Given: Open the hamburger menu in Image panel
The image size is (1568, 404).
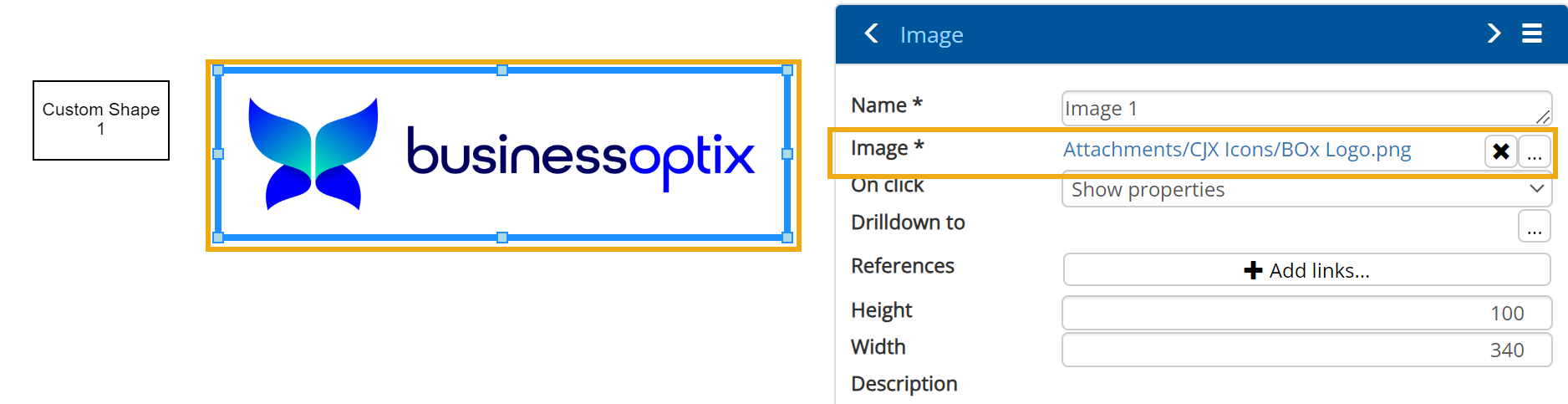Looking at the screenshot, I should [1531, 33].
